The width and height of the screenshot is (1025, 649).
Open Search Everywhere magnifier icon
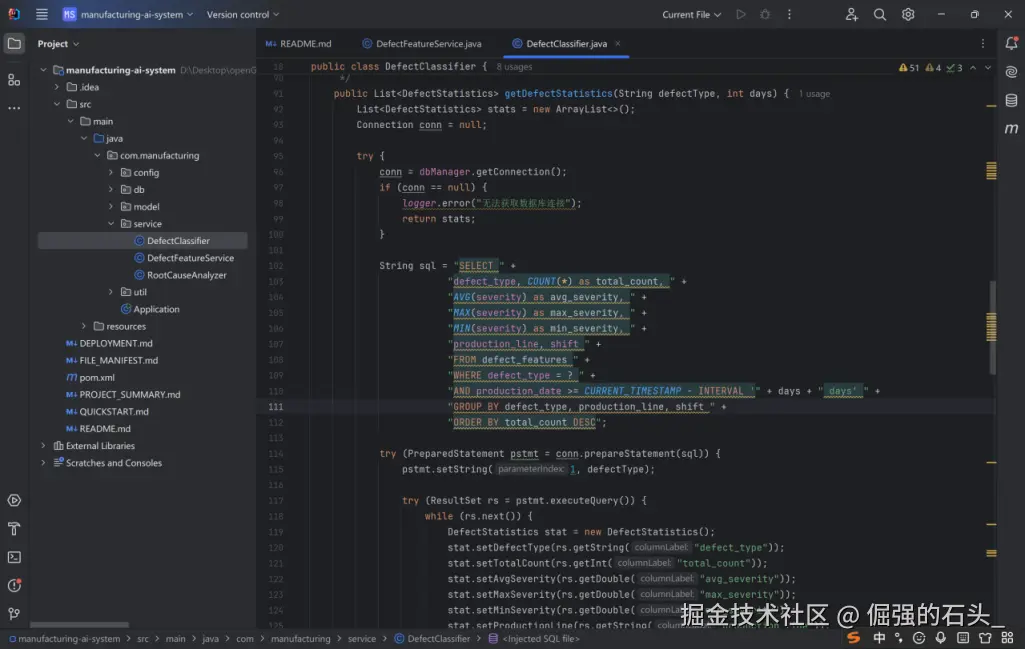click(x=880, y=15)
